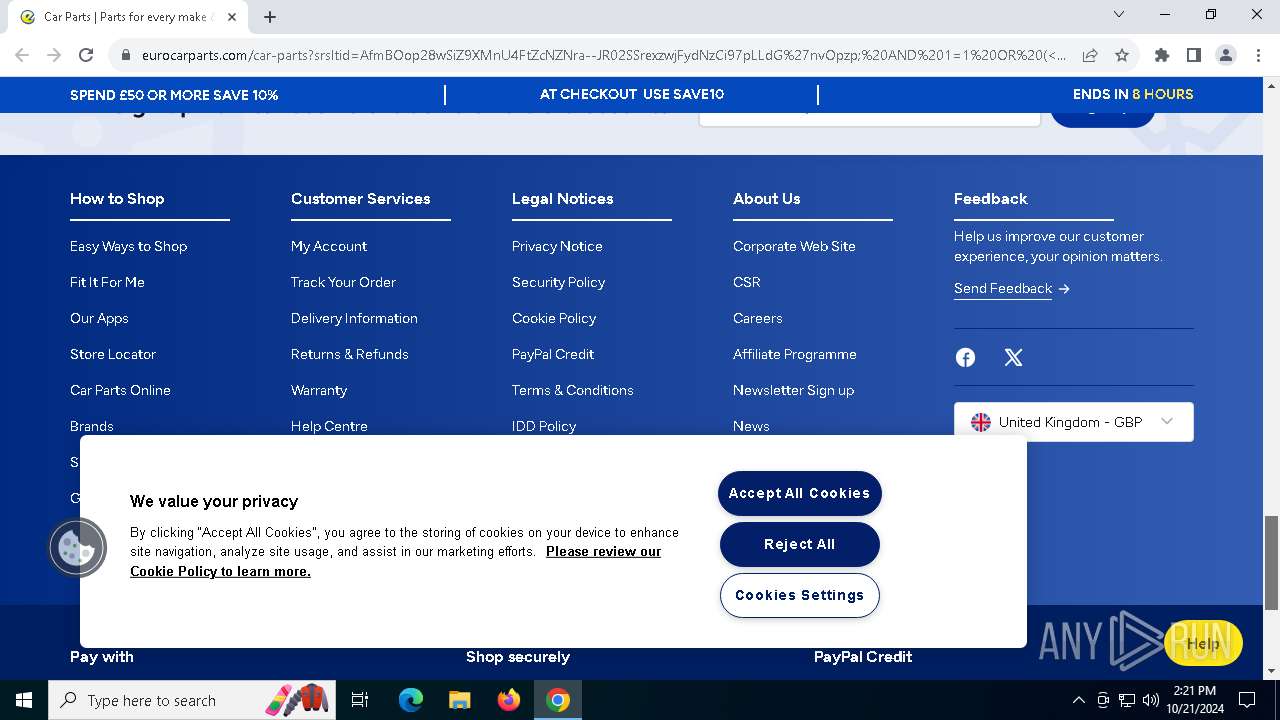Click the floating cookie preferences icon
This screenshot has height=720, width=1280.
point(77,547)
